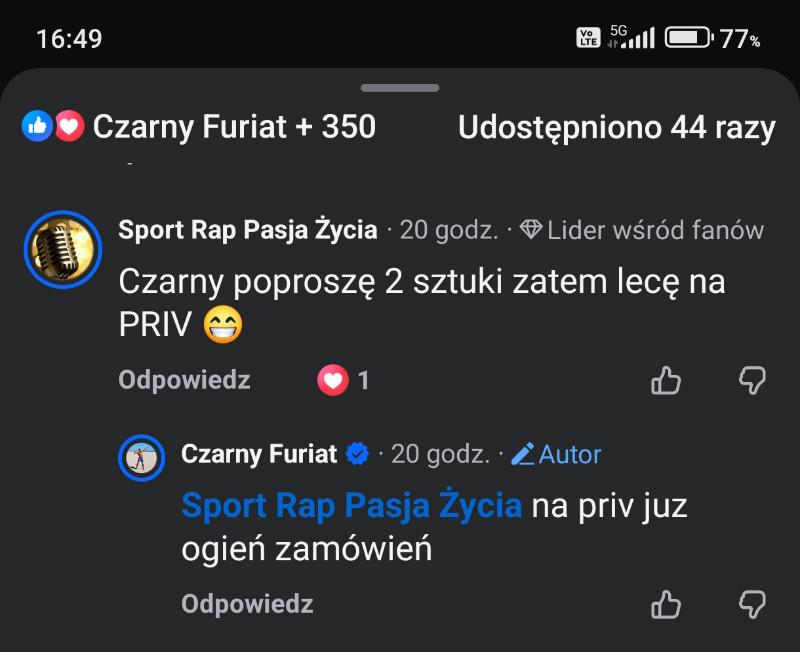Dislike the Sport Rap Pasja Życia comment

pos(752,380)
